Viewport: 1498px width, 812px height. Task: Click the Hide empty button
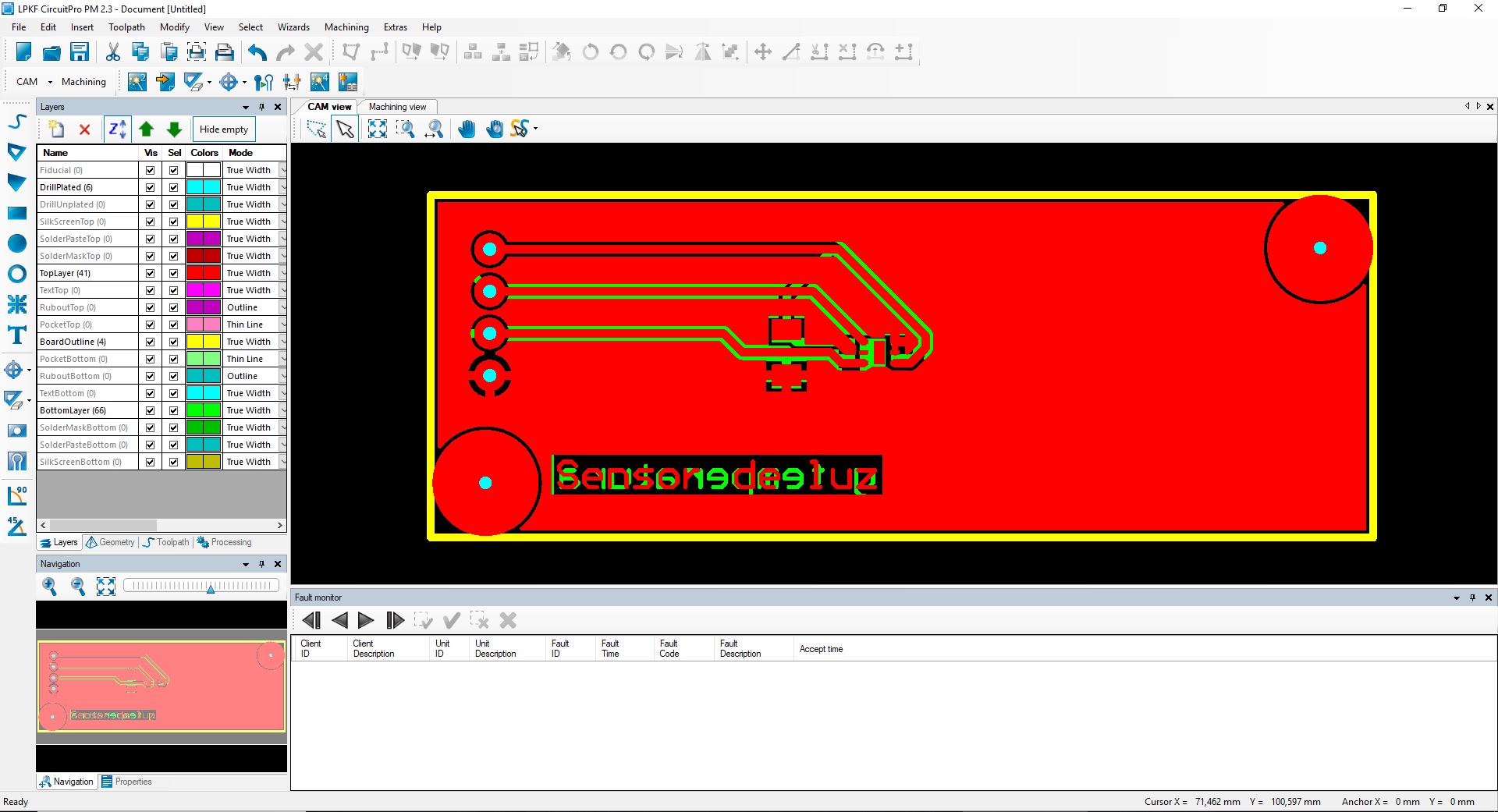[224, 129]
